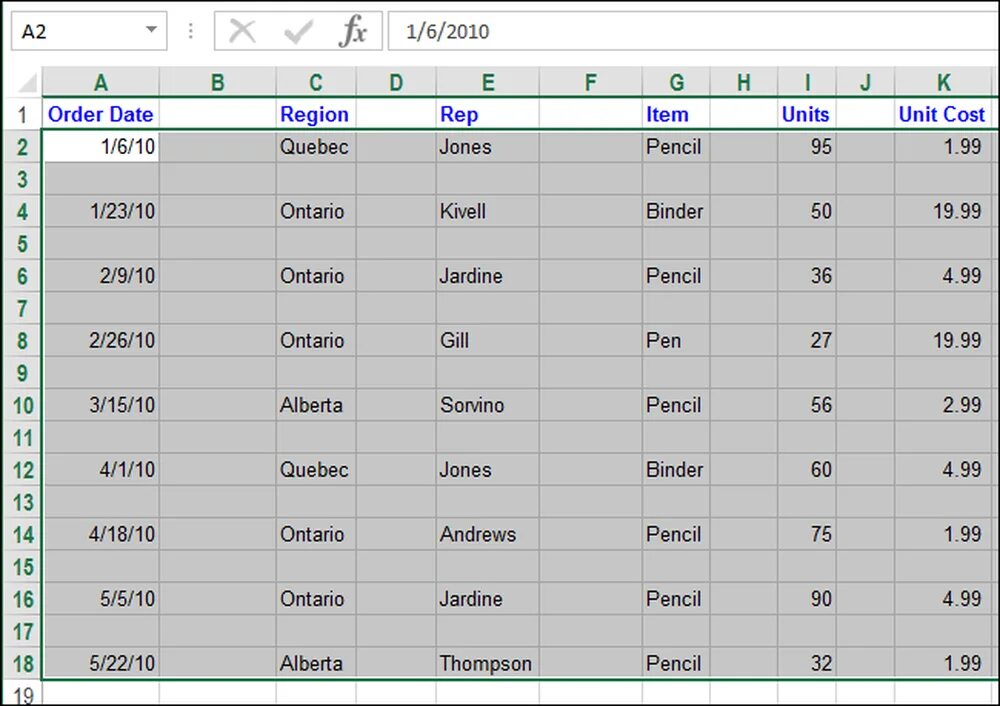Click inside the Name Box showing A2
This screenshot has height=706, width=1000.
coord(78,31)
